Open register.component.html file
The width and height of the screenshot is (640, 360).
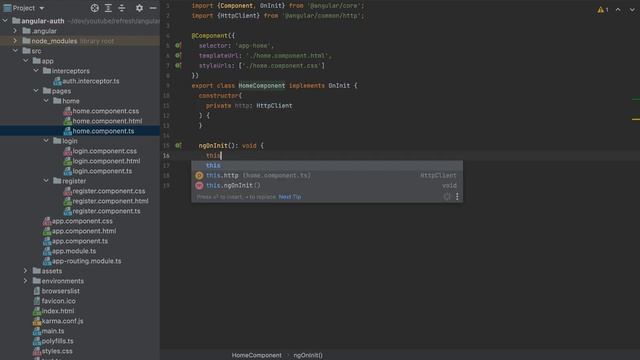tap(110, 201)
